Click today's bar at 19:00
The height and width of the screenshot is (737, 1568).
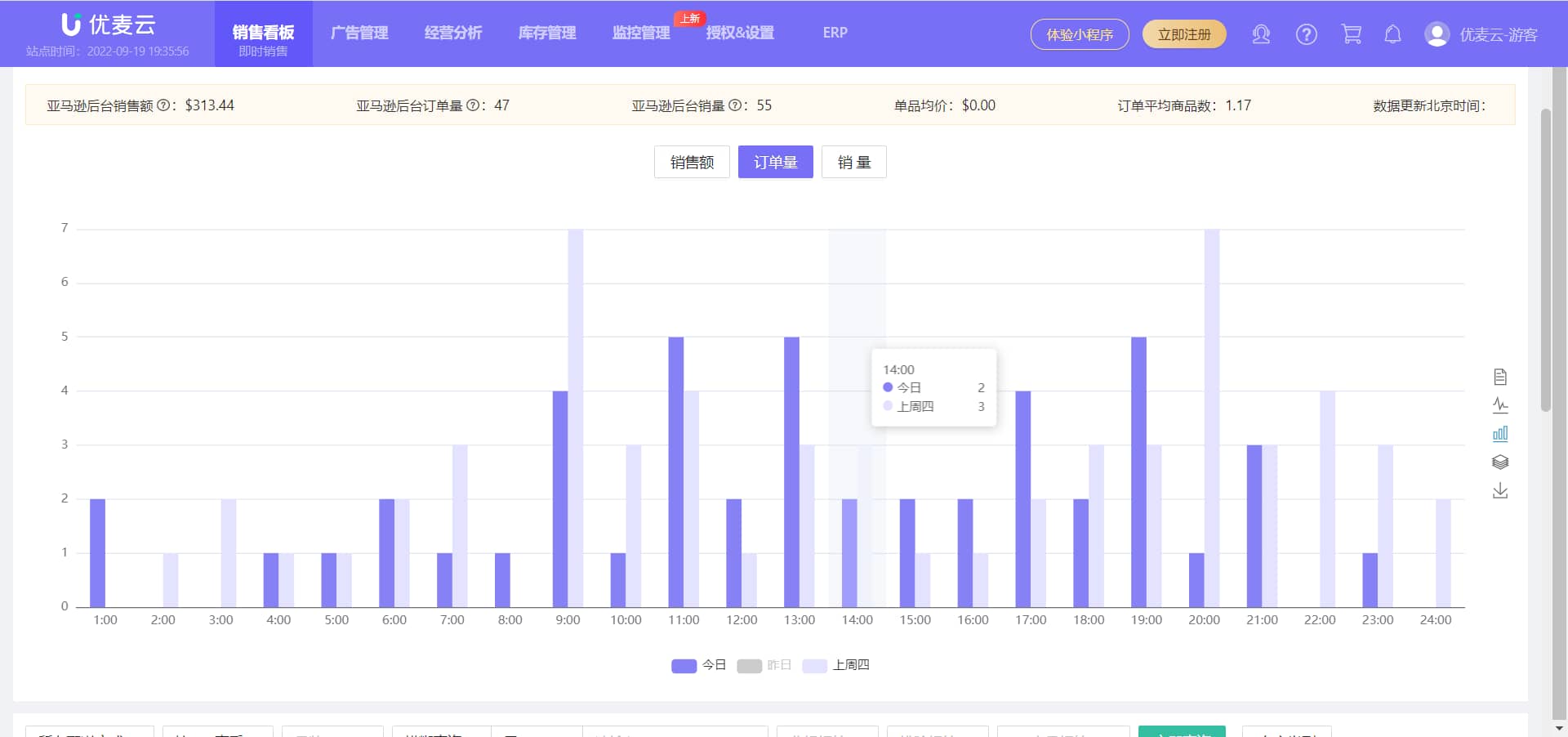tap(1138, 471)
